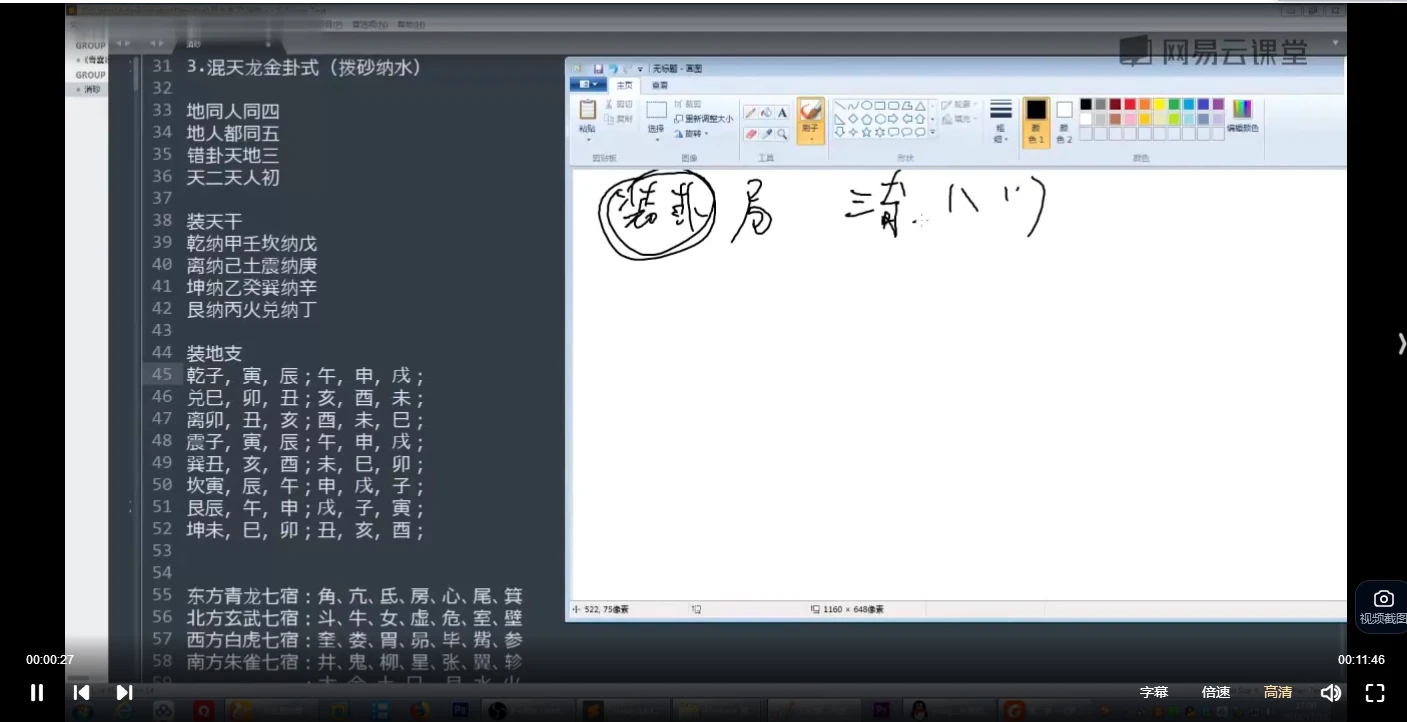Pause the video with the pause control
This screenshot has width=1407, height=722.
tap(36, 692)
